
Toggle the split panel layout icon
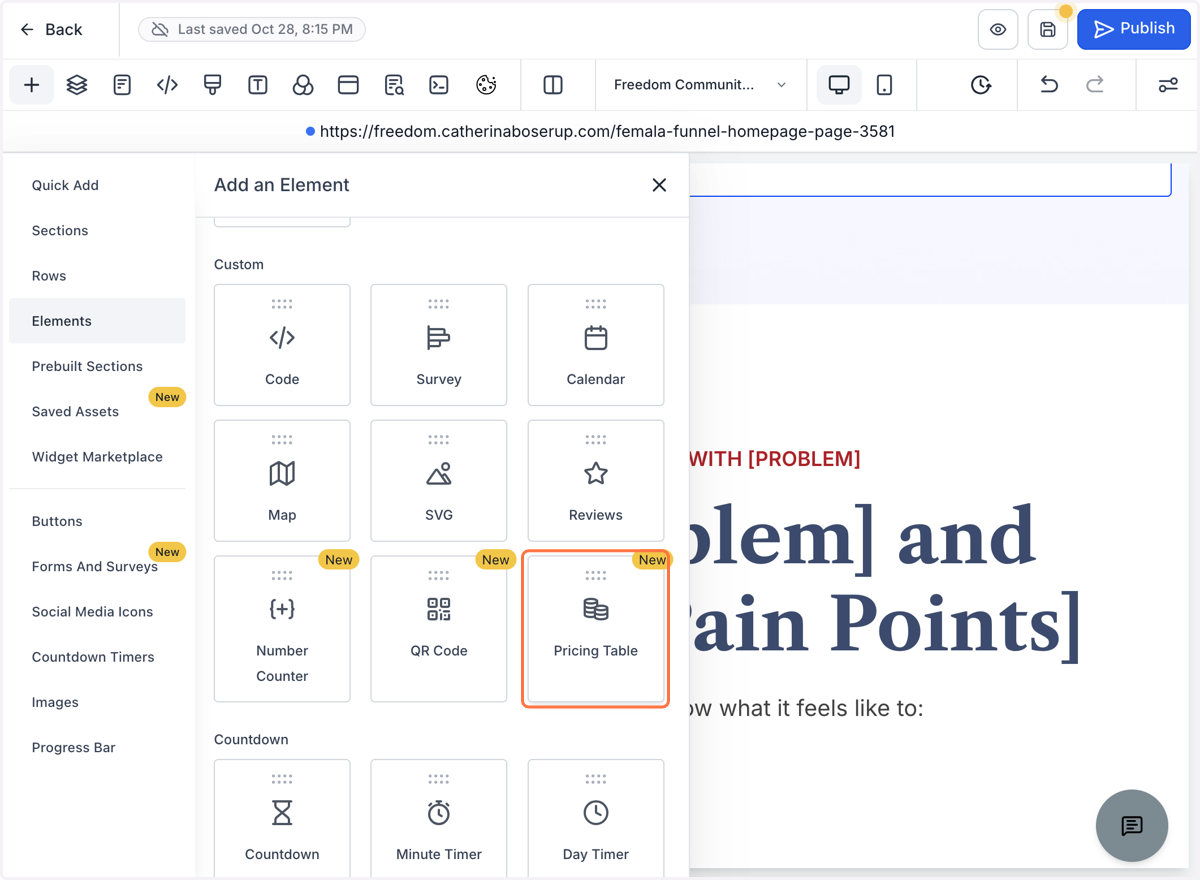[553, 85]
